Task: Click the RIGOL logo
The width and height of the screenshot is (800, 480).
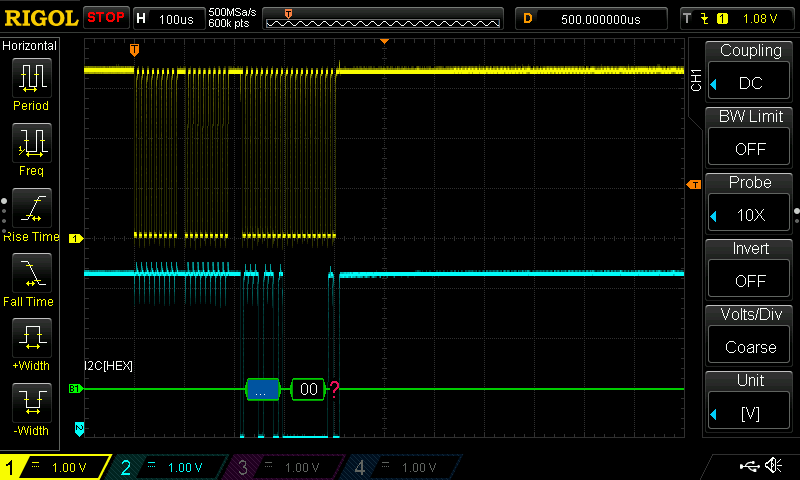Action: pos(40,17)
